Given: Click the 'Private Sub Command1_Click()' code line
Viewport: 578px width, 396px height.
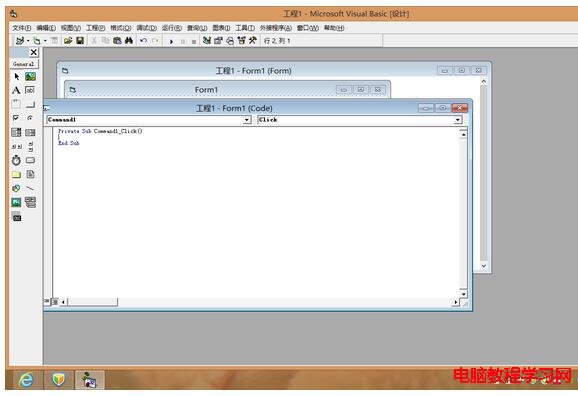Looking at the screenshot, I should pyautogui.click(x=100, y=131).
